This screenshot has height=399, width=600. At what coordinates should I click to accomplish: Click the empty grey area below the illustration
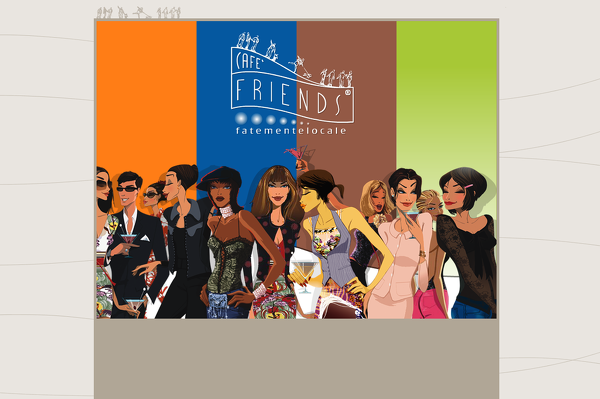click(297, 359)
